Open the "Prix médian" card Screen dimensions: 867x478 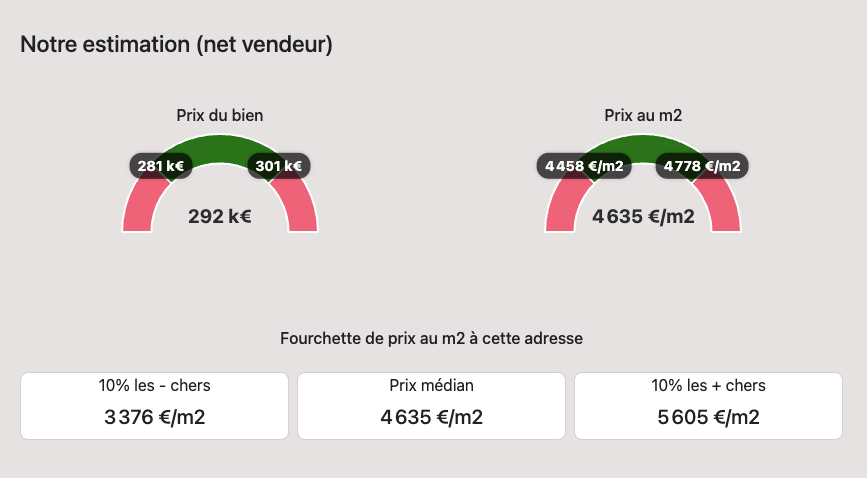click(x=432, y=405)
